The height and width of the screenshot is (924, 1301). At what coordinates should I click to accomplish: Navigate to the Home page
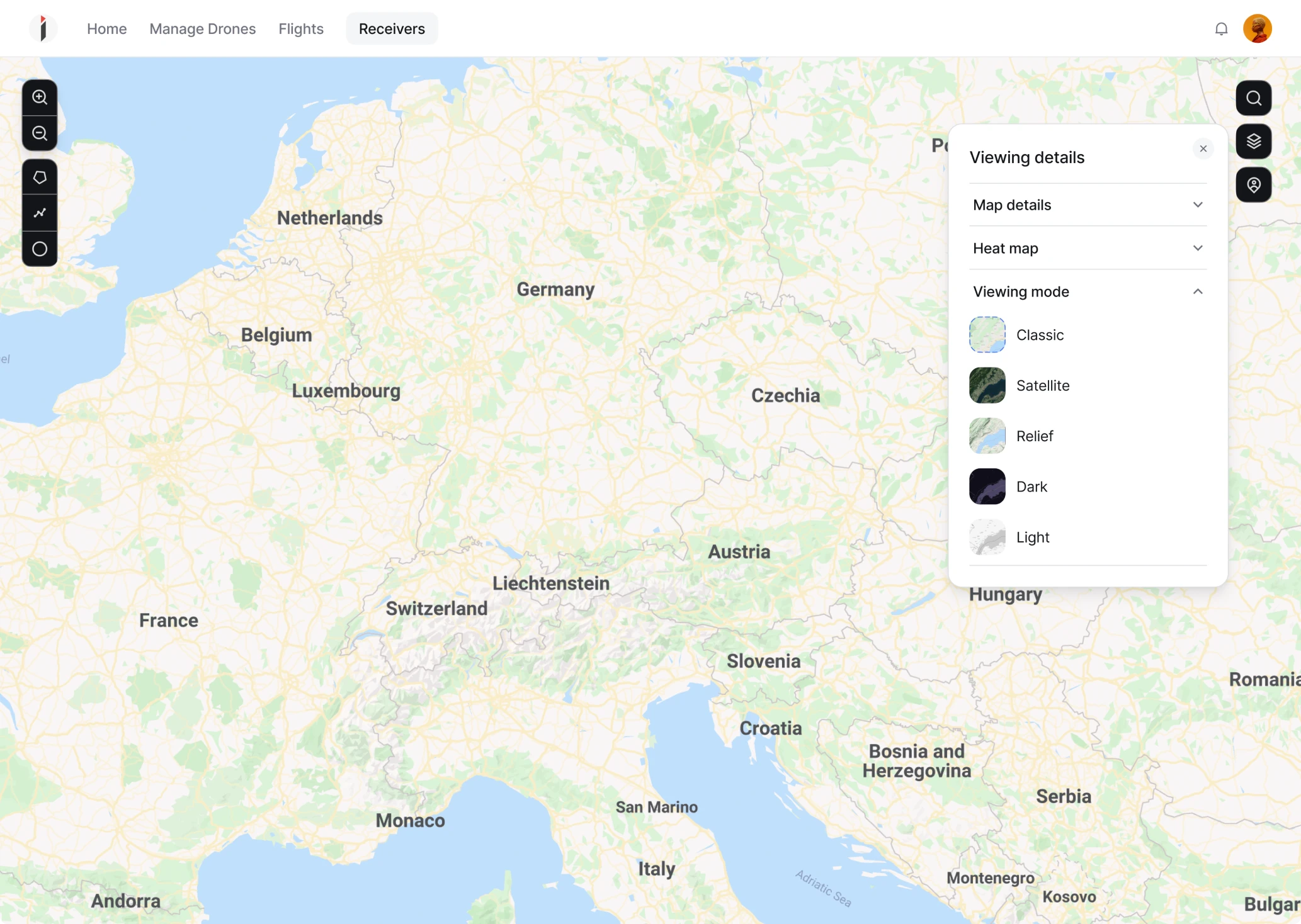[x=106, y=28]
